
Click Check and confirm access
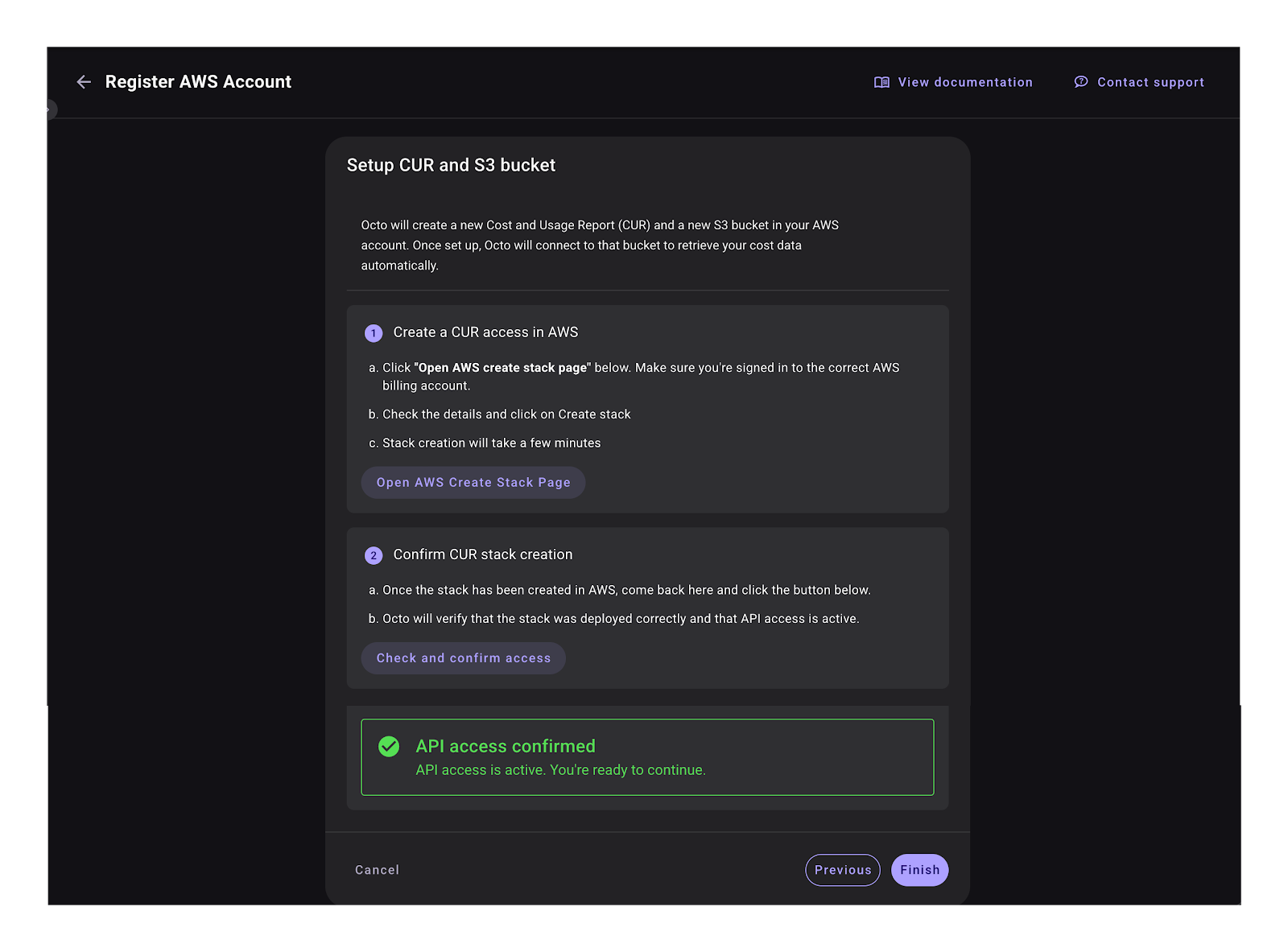463,657
